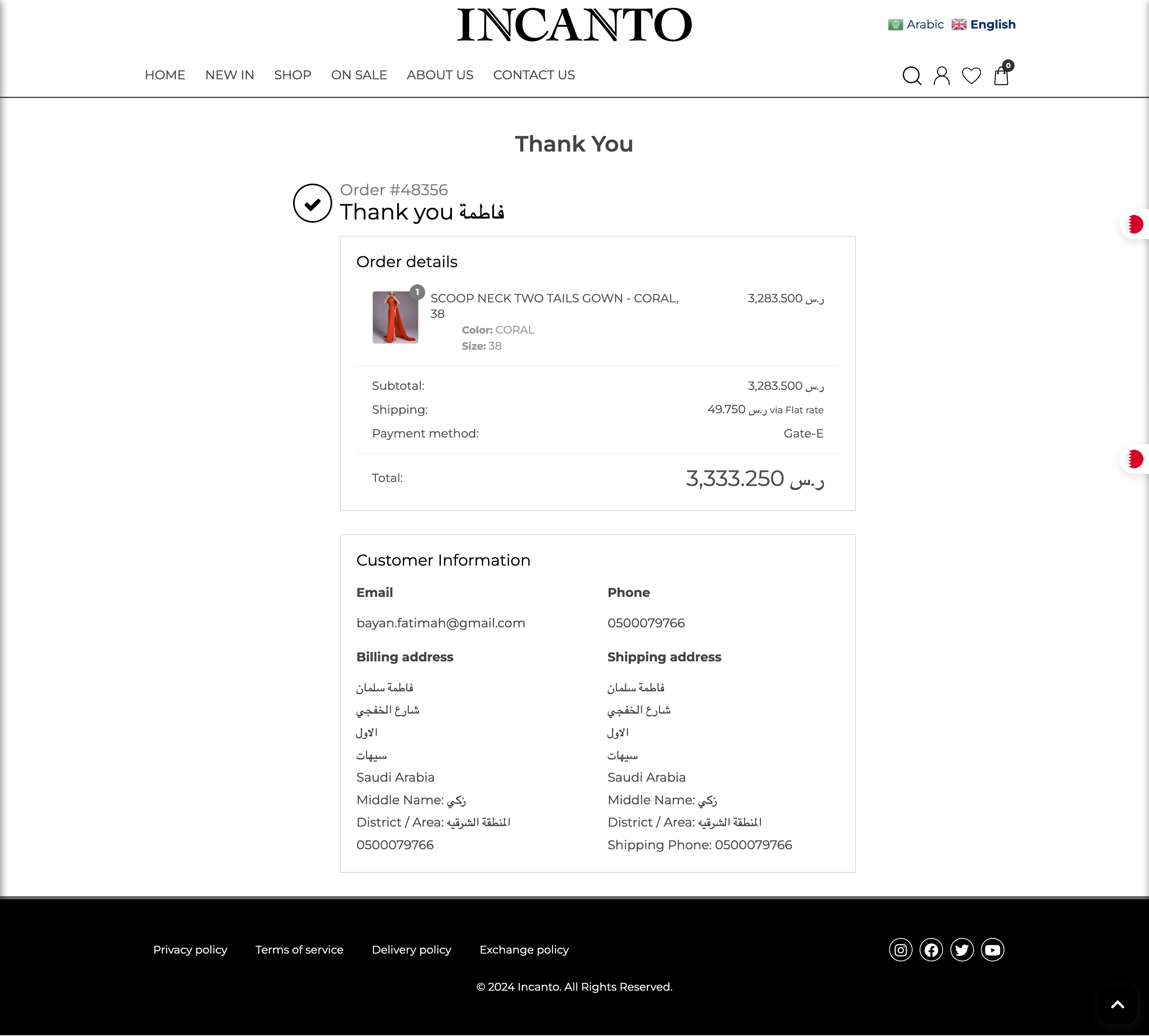
Task: Open the Twitter social icon
Action: pos(962,950)
